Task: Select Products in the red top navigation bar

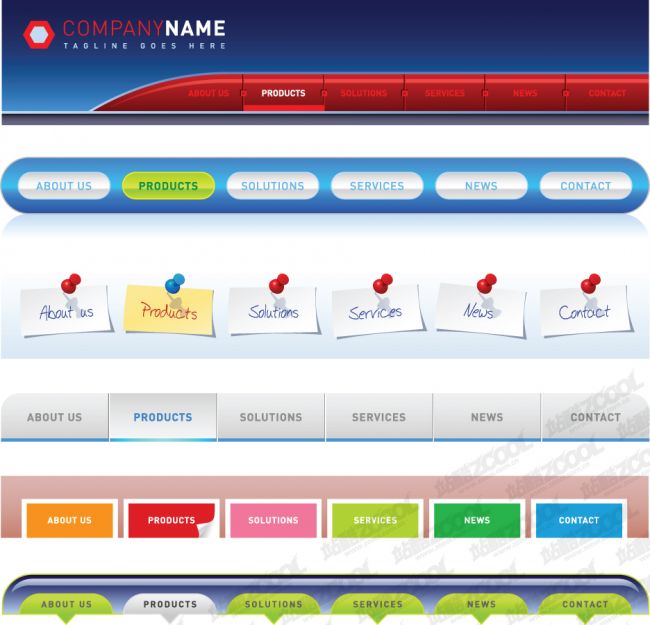Action: (283, 93)
